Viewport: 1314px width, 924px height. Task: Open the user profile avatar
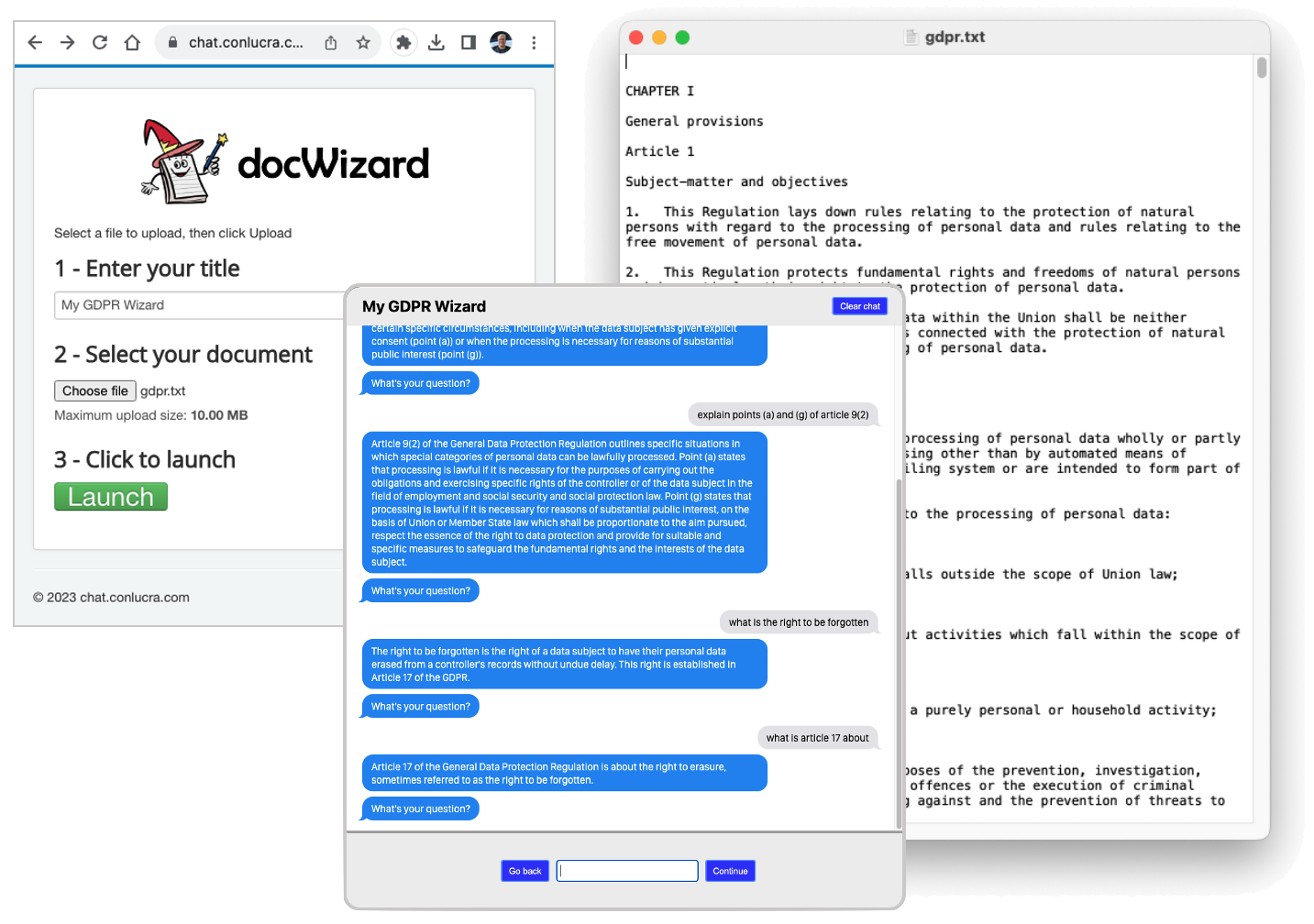tap(501, 42)
